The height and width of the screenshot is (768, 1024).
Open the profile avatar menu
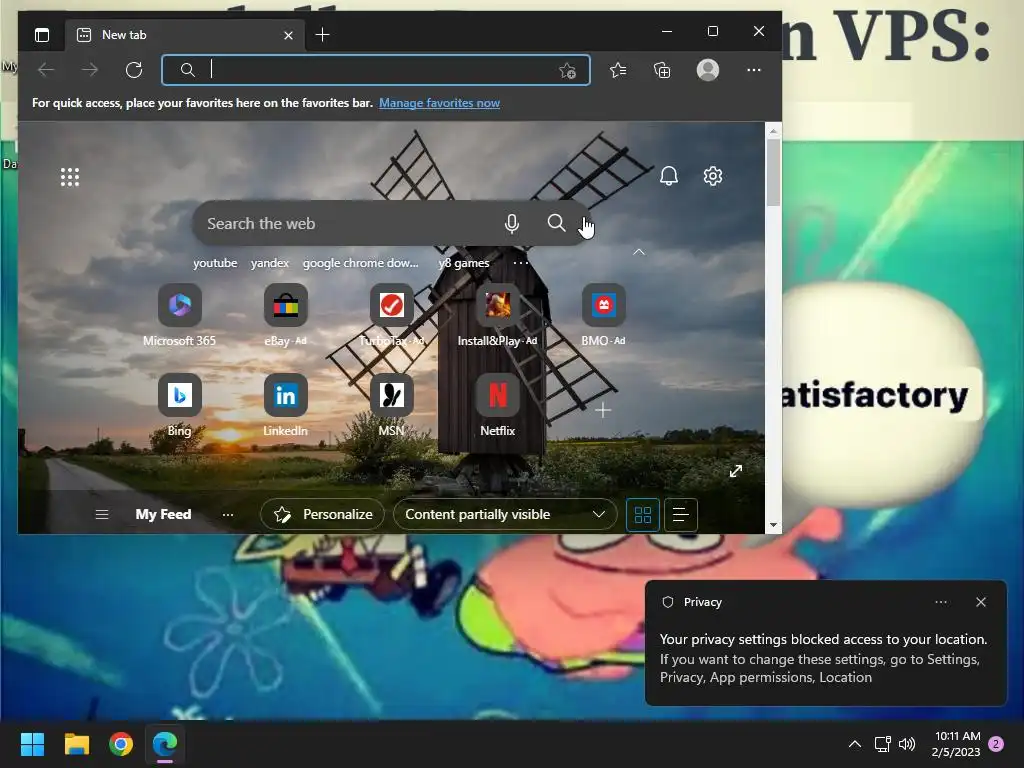pyautogui.click(x=708, y=70)
